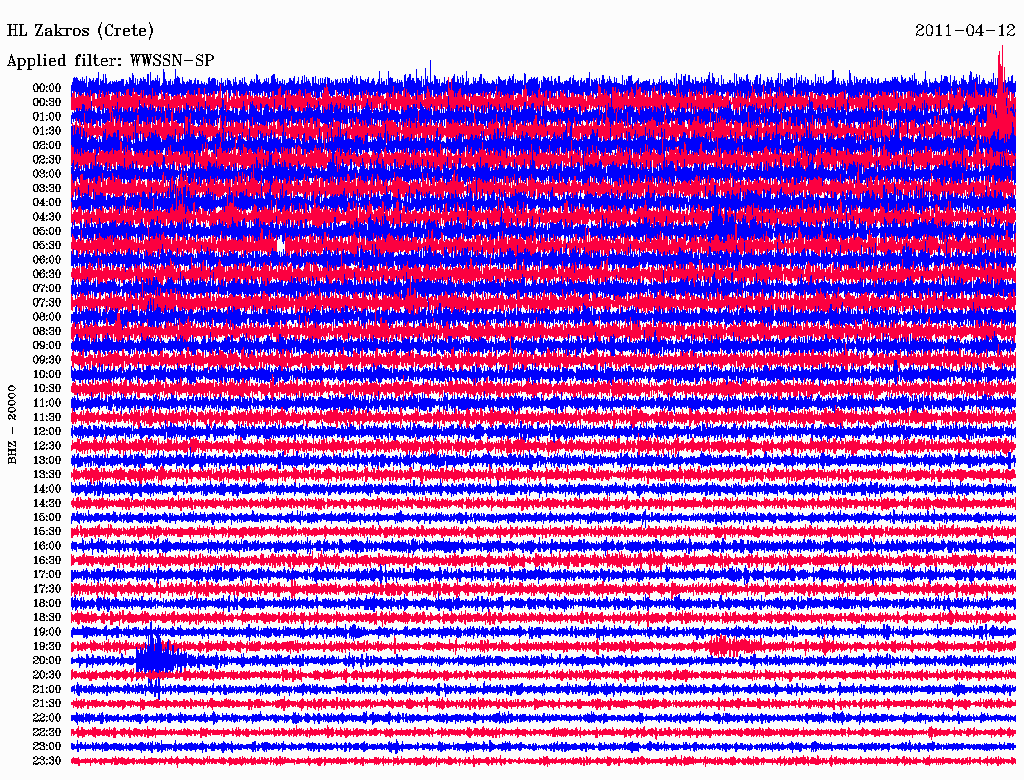
Task: Select the 04:00 time label
Action: coord(47,203)
